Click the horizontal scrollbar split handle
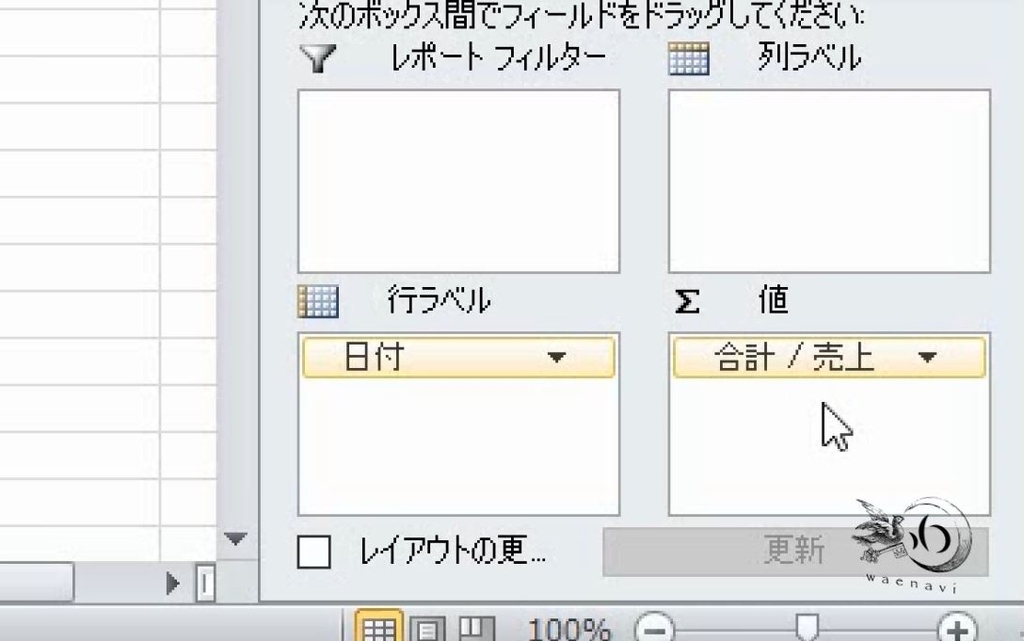 [x=205, y=583]
